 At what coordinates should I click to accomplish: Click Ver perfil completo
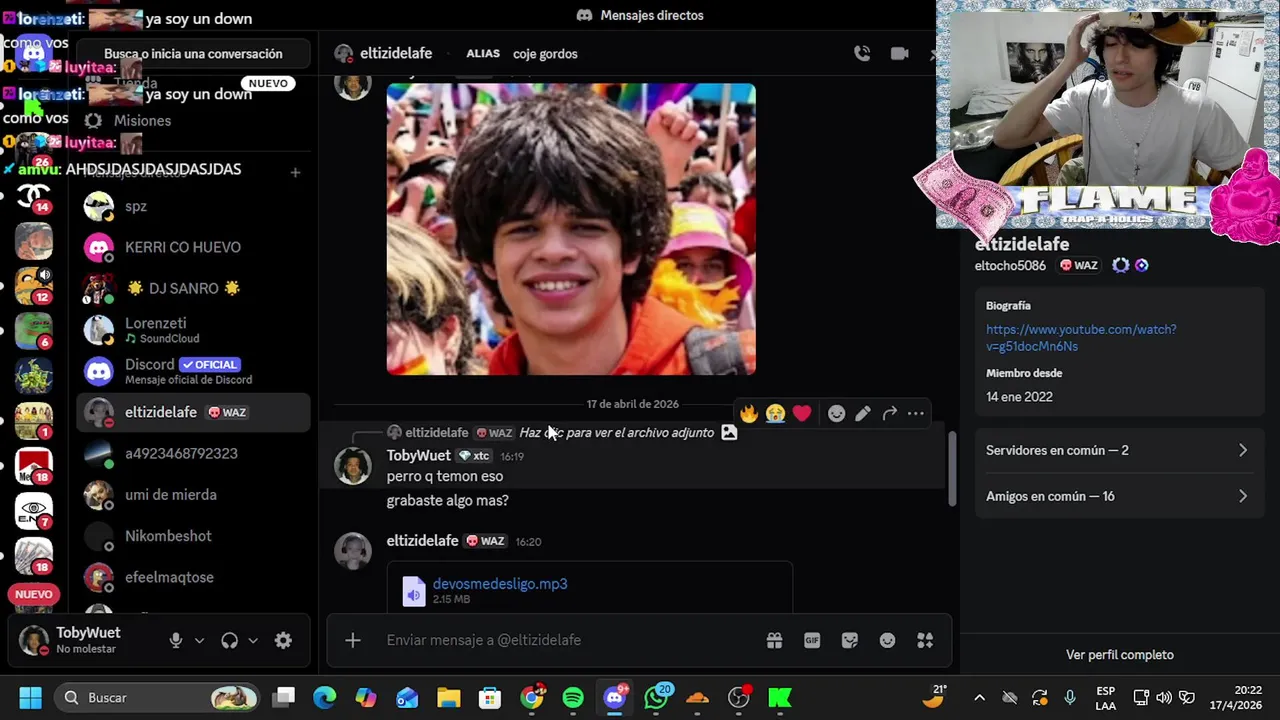[1120, 655]
